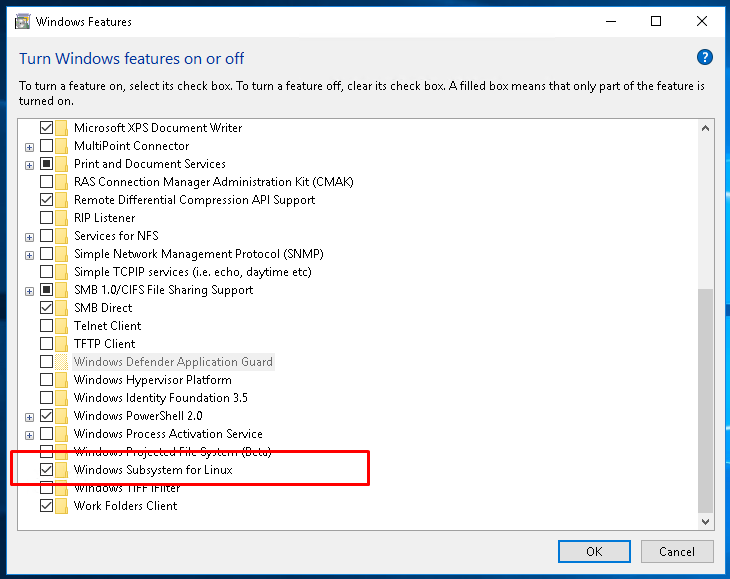Click folder icon next to Windows Subsystem for Linux
This screenshot has height=579, width=730.
pos(61,470)
